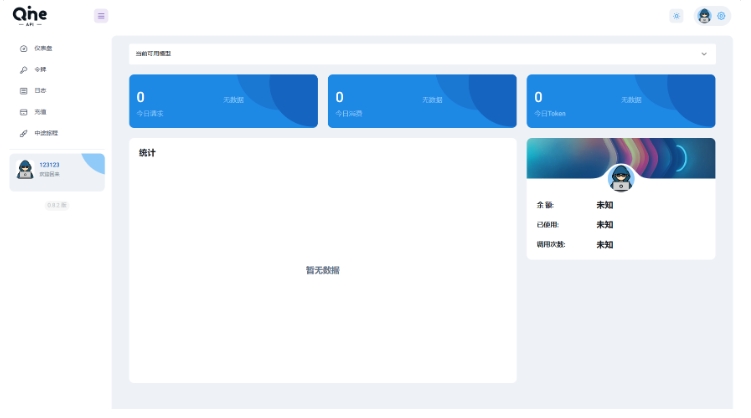The image size is (751, 418).
Task: Click the 余额 label
Action: tap(545, 205)
